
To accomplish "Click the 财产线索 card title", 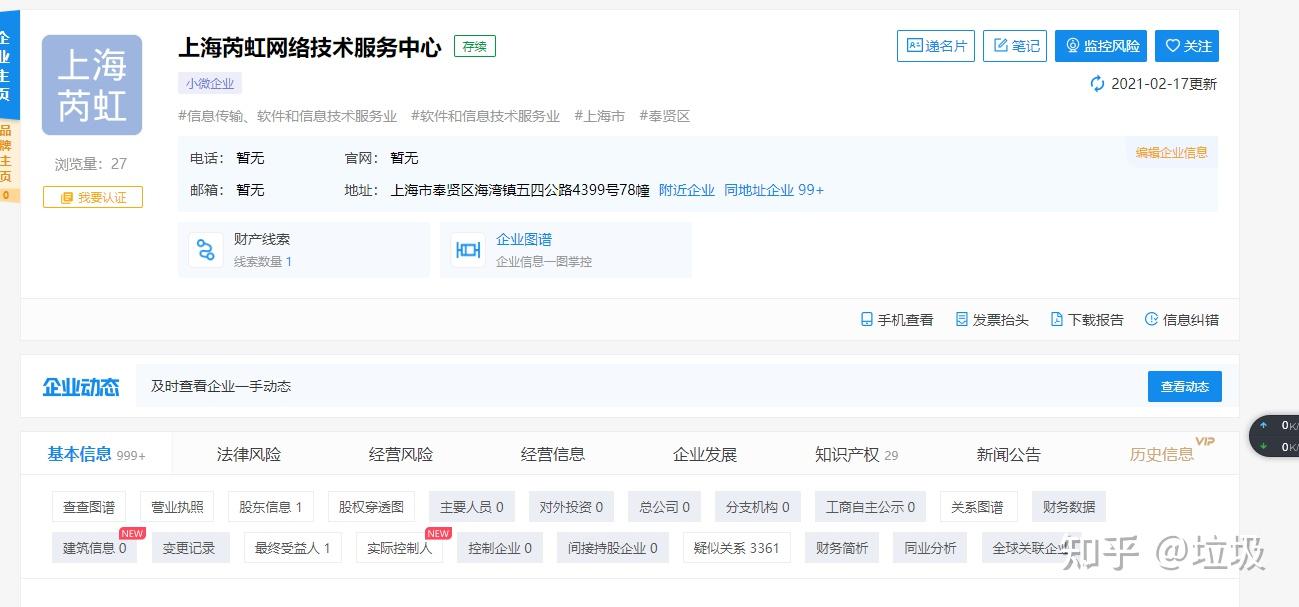I will (x=262, y=240).
